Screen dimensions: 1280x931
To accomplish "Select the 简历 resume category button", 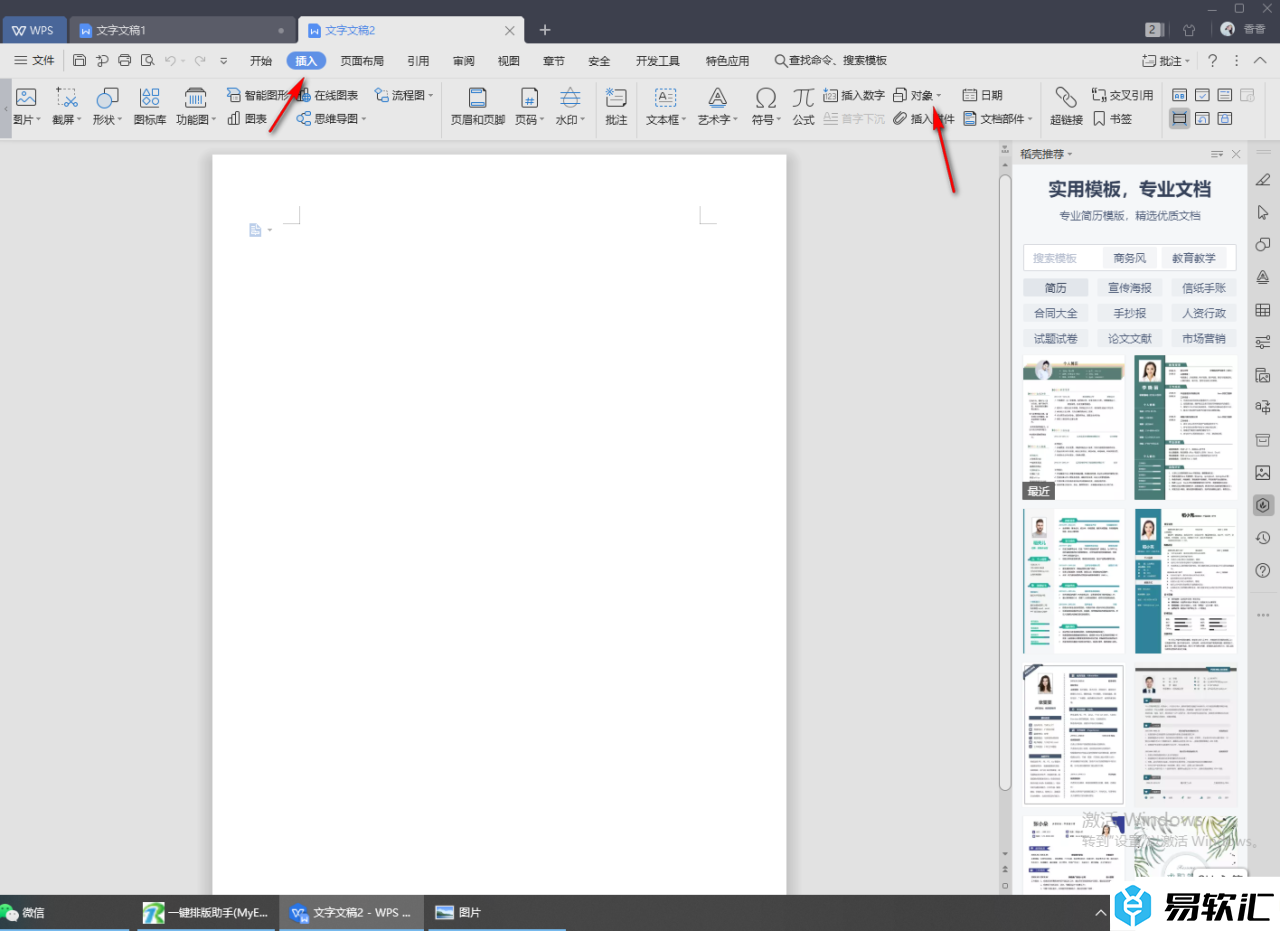I will tap(1056, 287).
